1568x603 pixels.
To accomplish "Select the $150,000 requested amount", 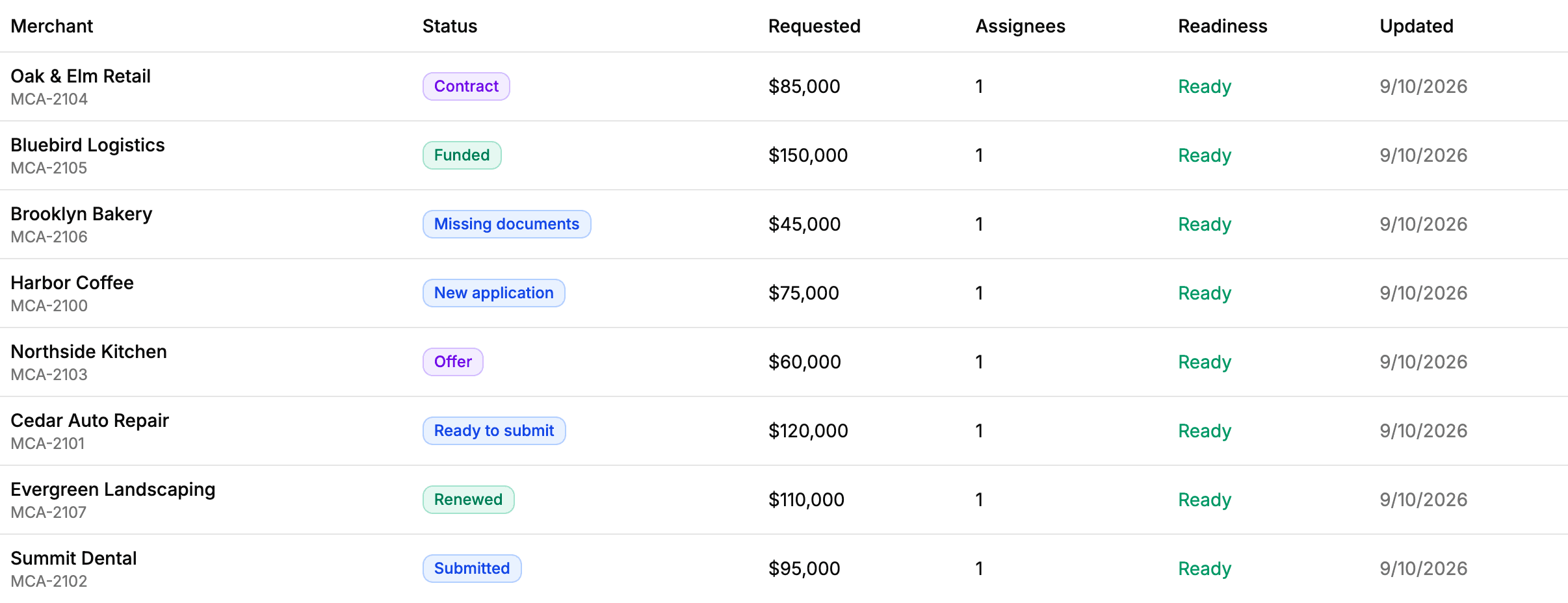I will click(808, 155).
